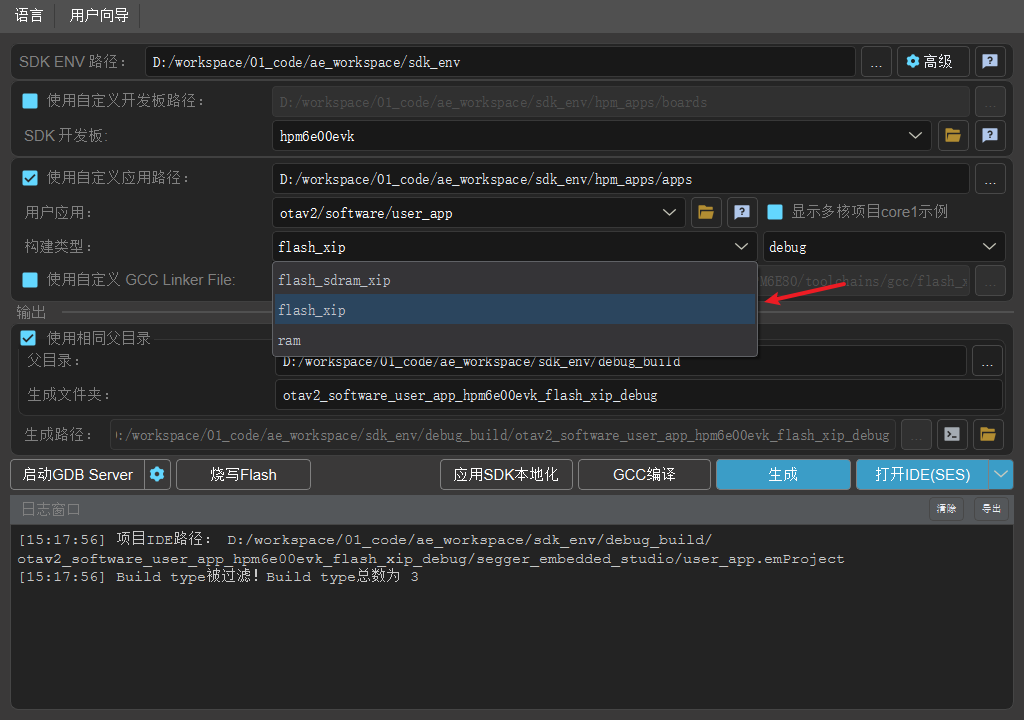
Task: Open the SDK board folder
Action: point(953,136)
